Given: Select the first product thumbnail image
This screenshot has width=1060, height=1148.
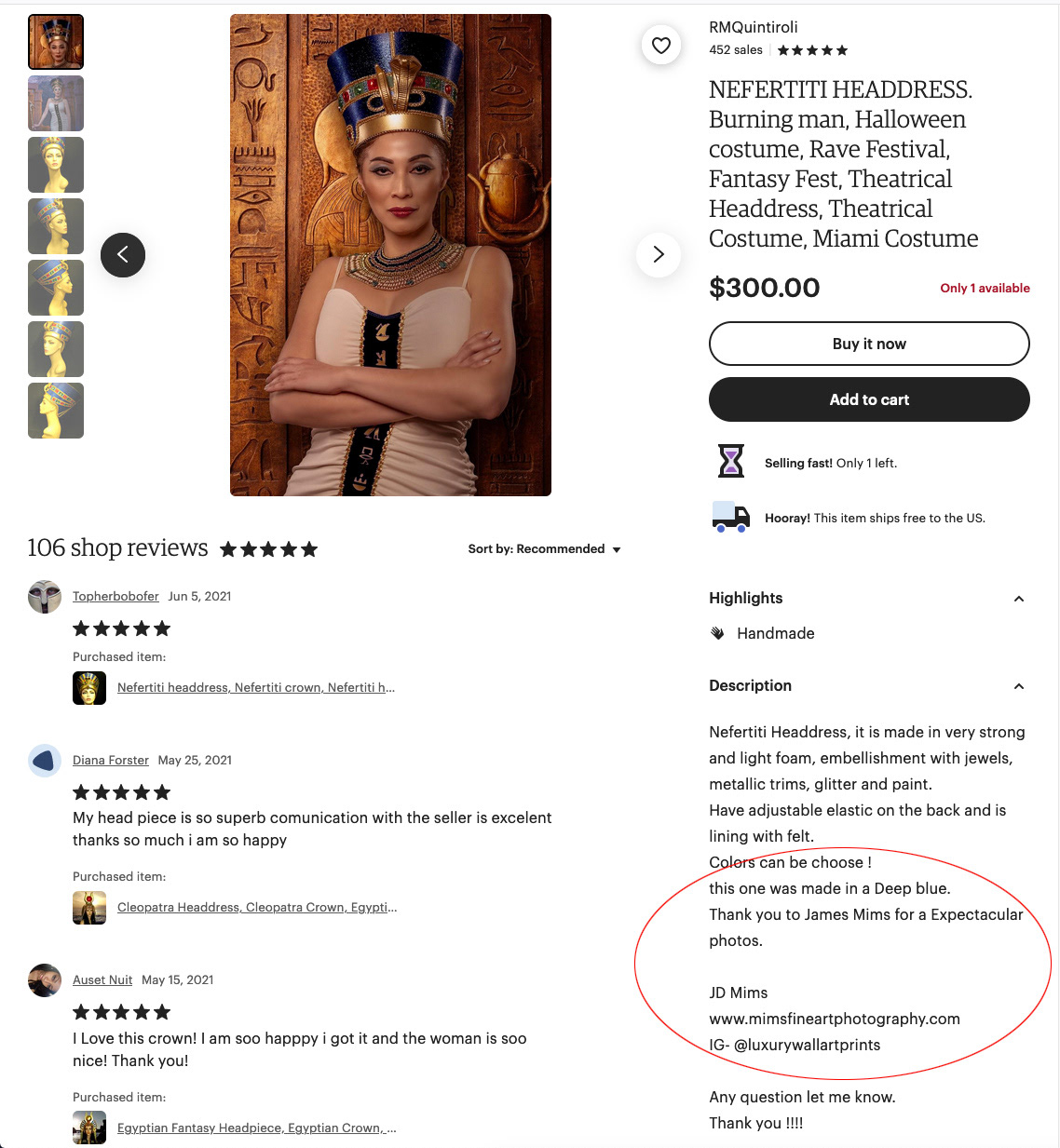Looking at the screenshot, I should [x=56, y=42].
